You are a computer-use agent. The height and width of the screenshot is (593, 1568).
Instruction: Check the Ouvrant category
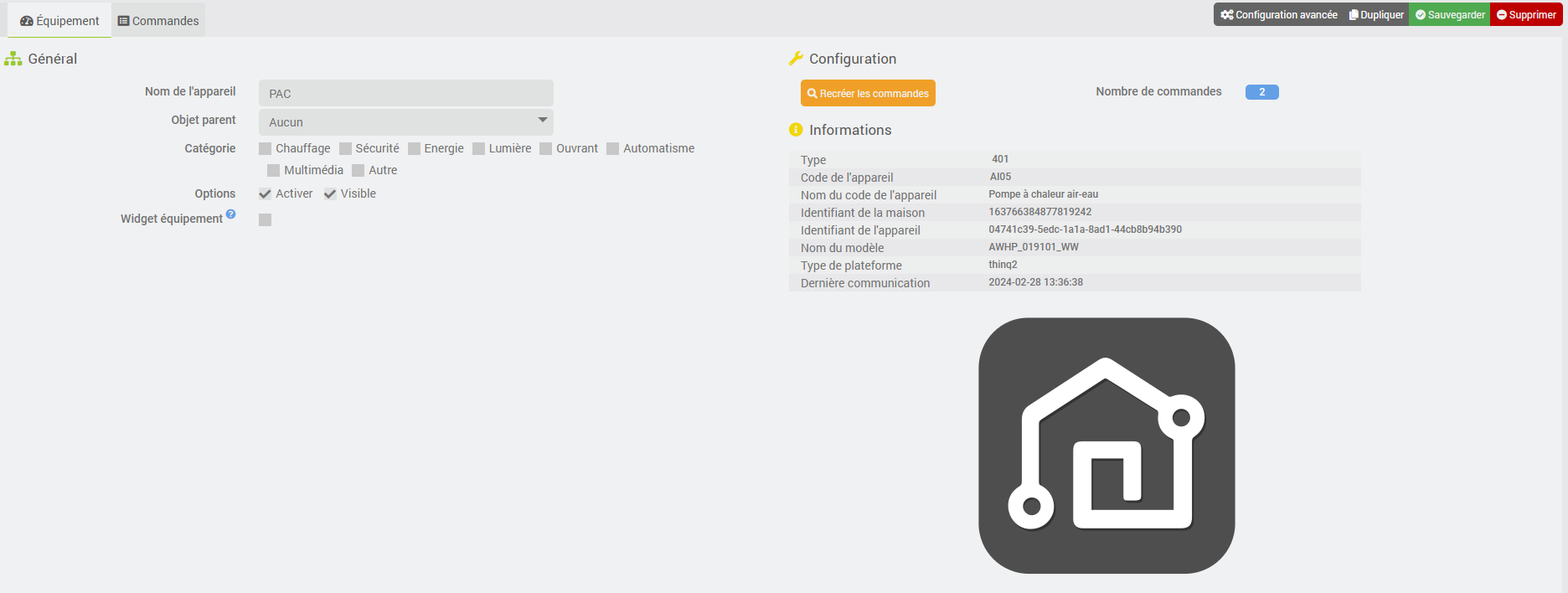point(546,149)
